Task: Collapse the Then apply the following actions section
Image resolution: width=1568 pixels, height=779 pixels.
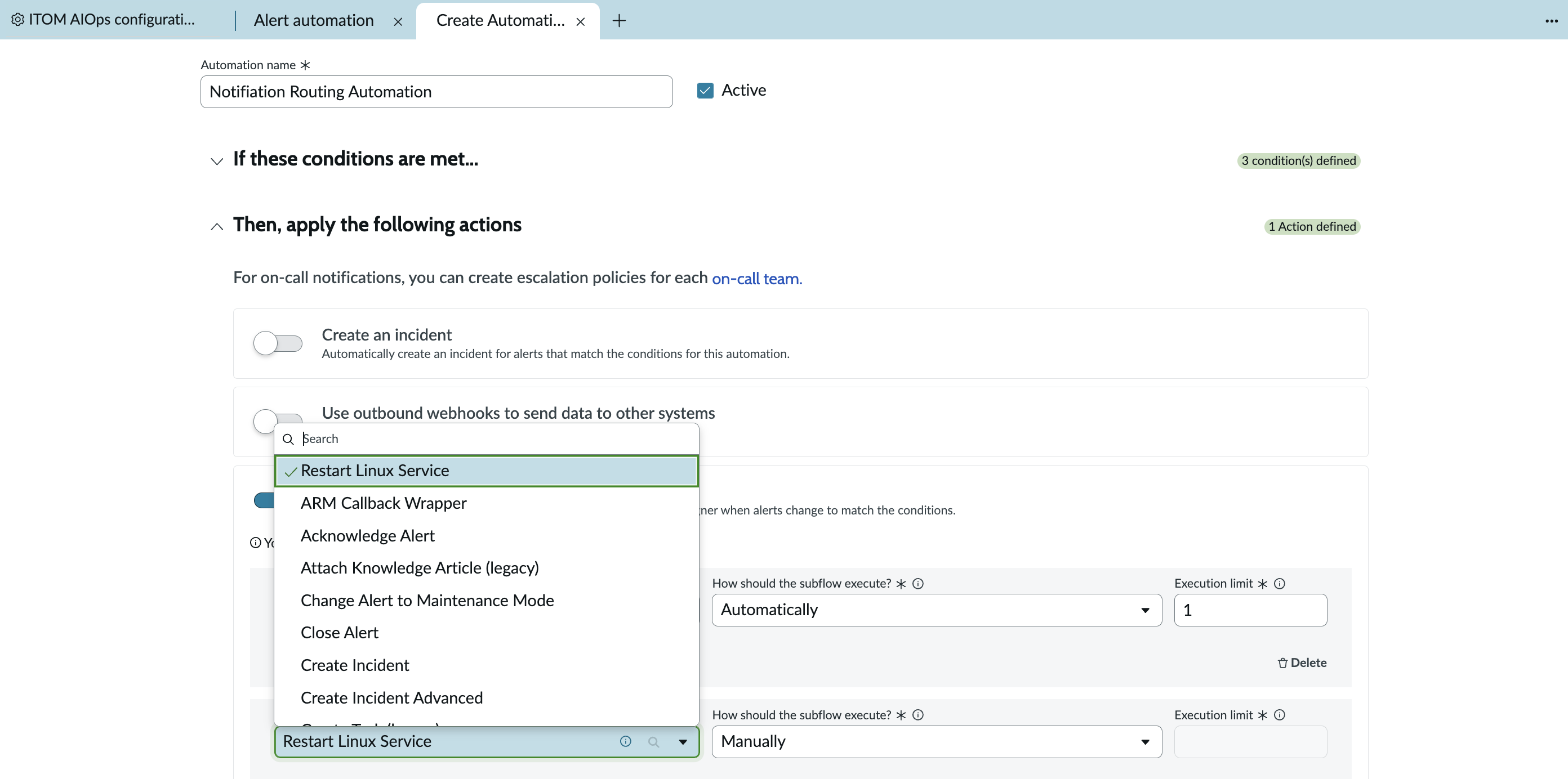Action: (x=217, y=226)
